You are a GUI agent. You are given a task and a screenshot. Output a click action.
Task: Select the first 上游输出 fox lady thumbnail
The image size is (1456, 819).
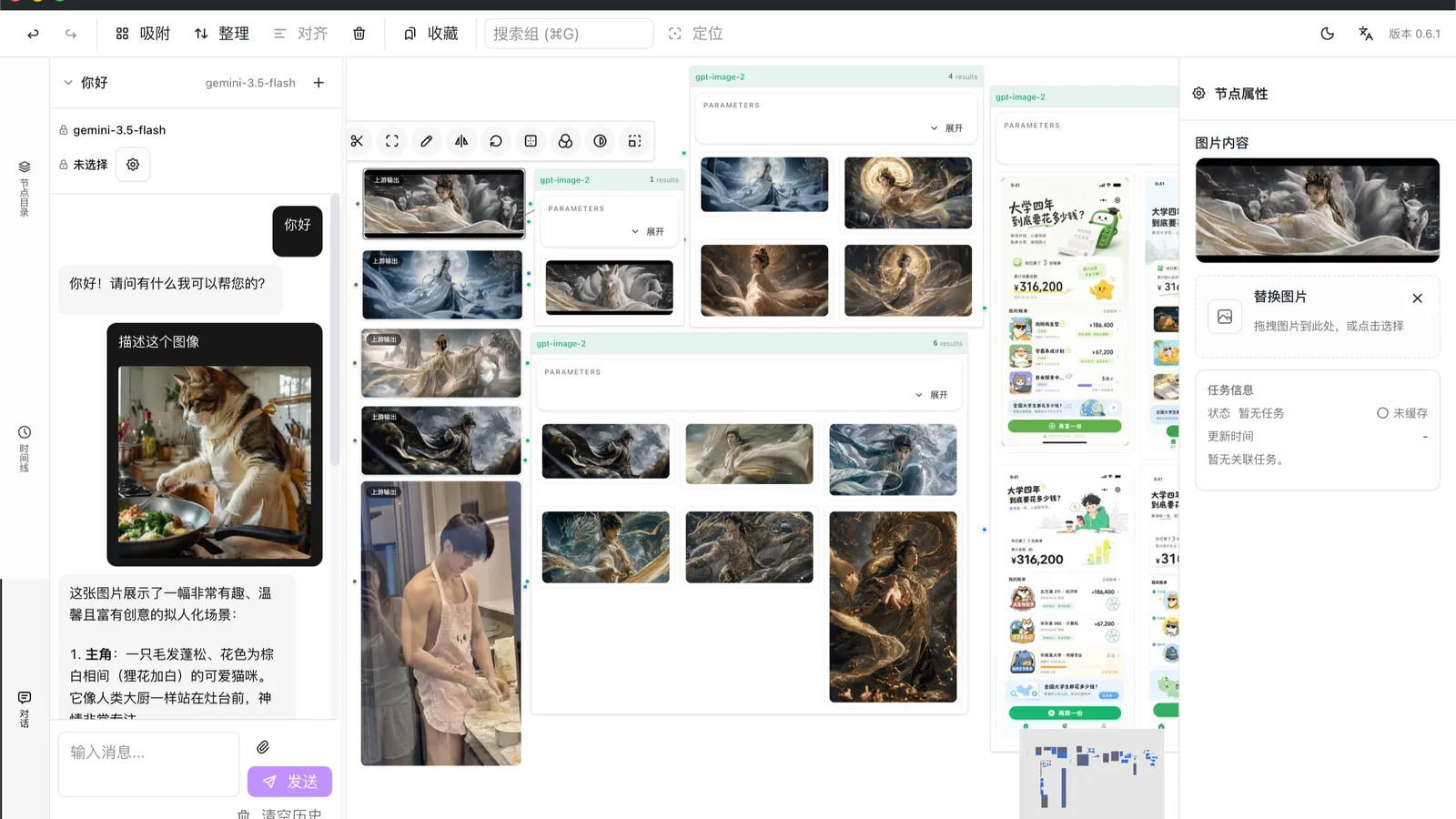point(444,204)
